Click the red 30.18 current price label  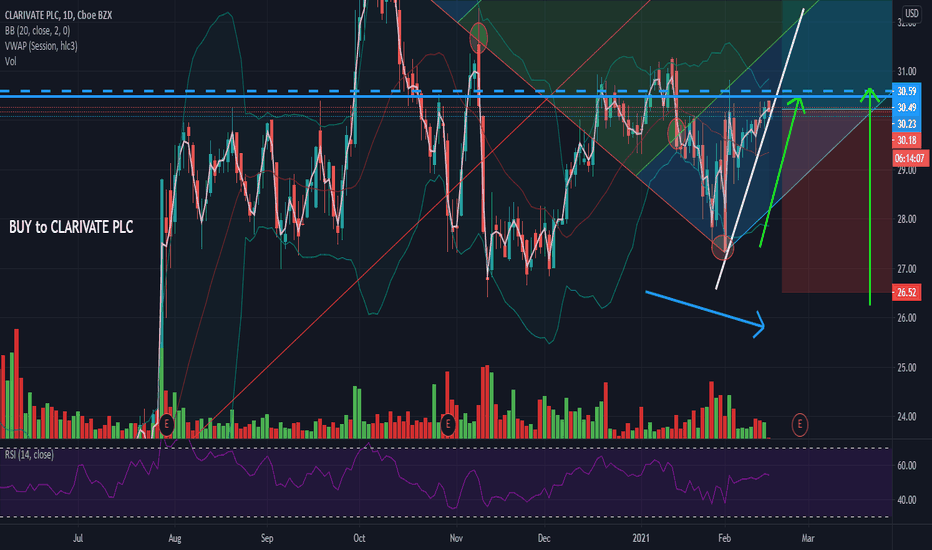point(906,140)
